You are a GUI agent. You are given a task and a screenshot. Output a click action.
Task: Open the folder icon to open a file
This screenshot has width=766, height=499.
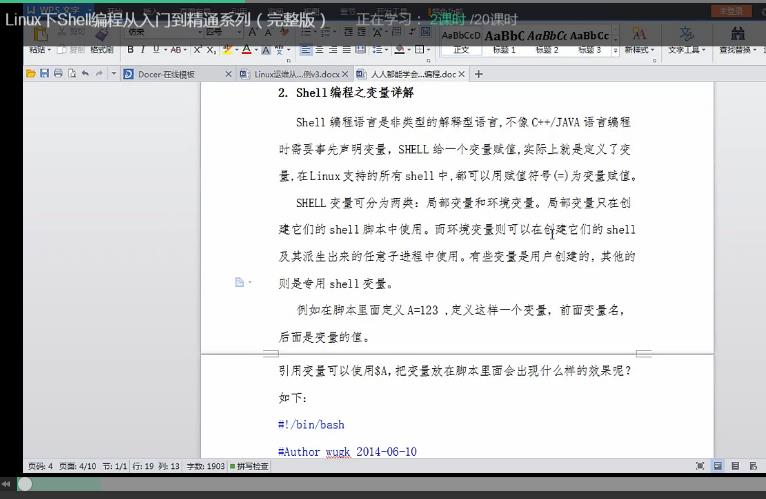31,74
